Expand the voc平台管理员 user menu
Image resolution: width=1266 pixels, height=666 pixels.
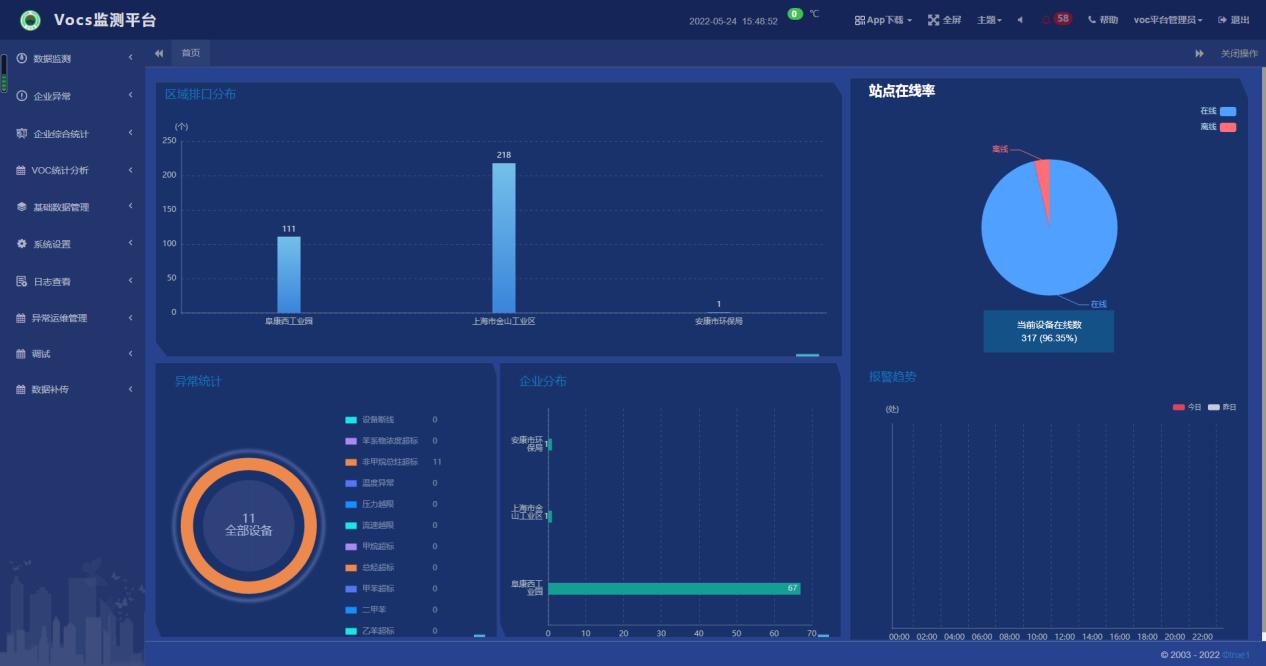(1168, 20)
